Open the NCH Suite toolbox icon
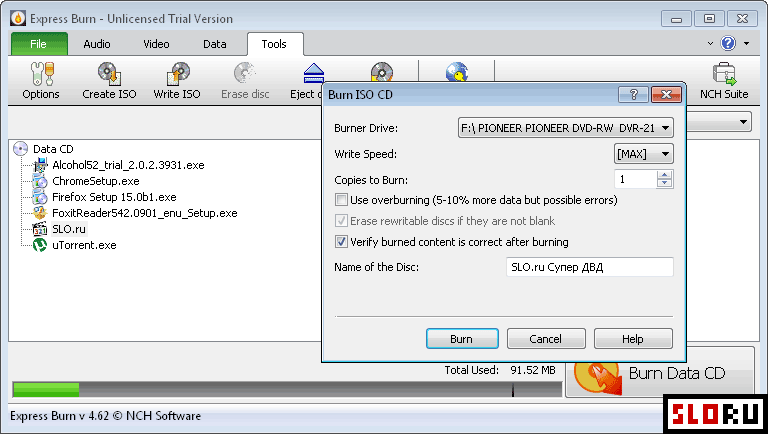 724,73
